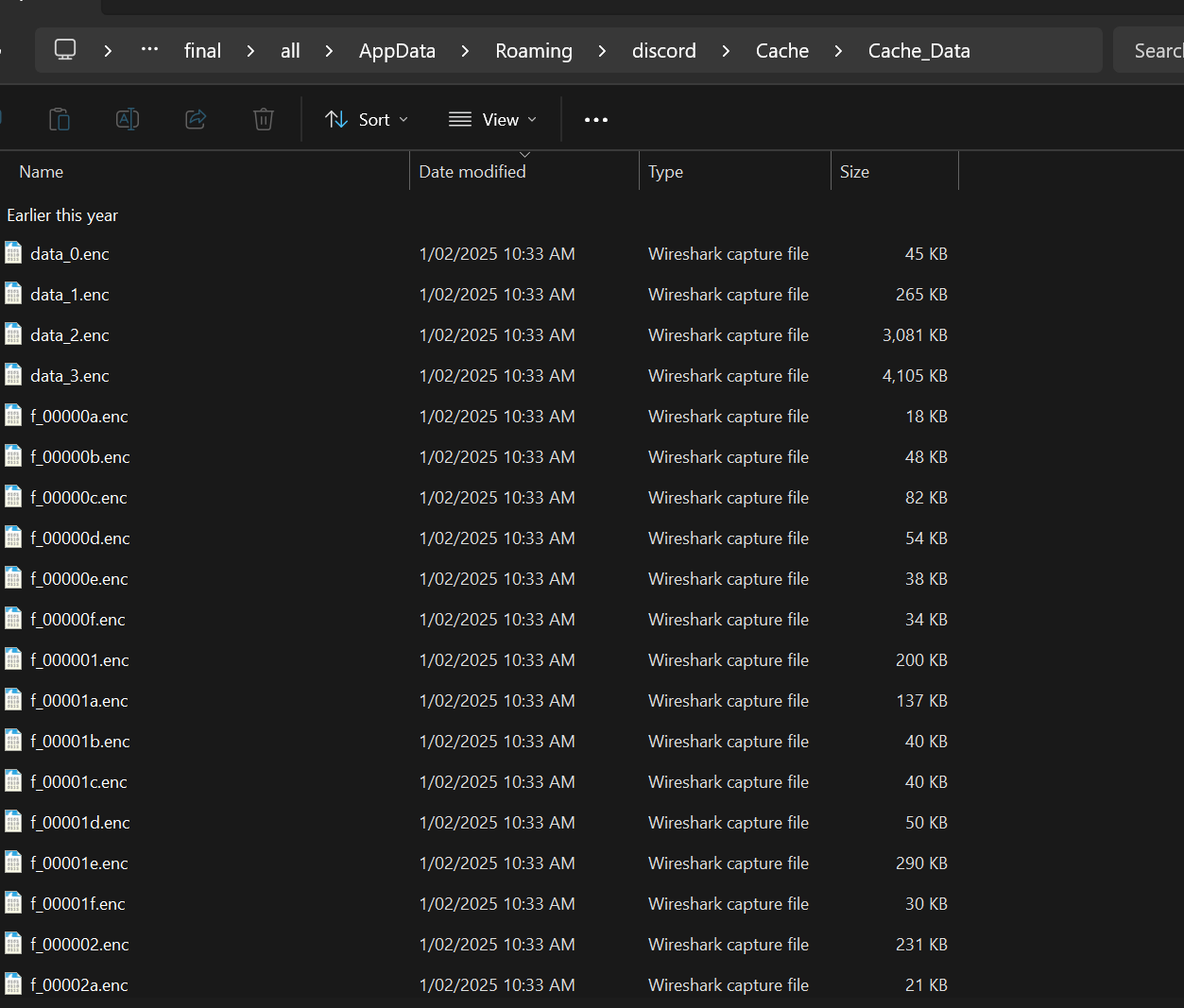
Task: Click the 137 KB size cell
Action: 921,701
